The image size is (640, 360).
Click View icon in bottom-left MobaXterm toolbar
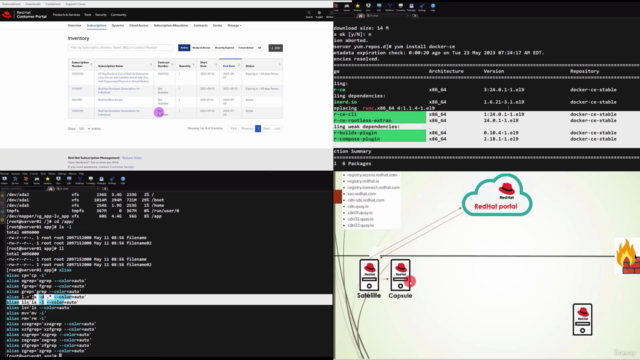[x=58, y=180]
